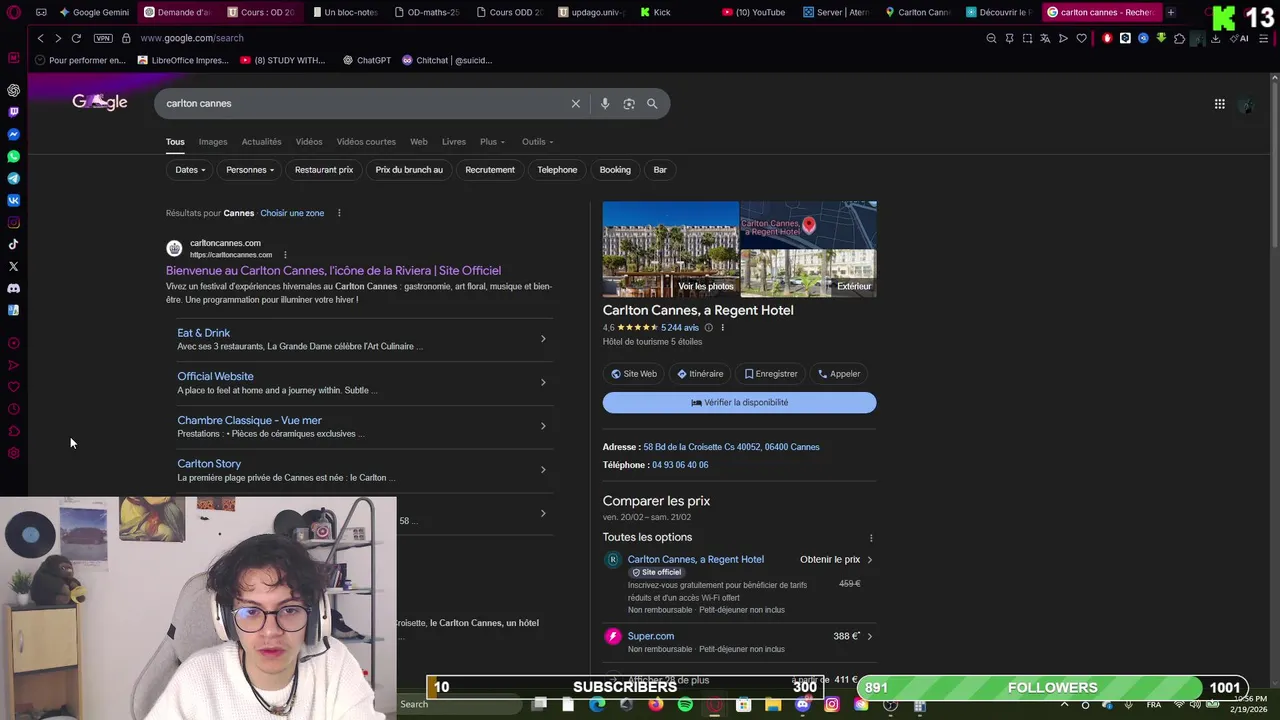1280x720 pixels.
Task: Open the downloads icon in toolbar
Action: [1215, 38]
